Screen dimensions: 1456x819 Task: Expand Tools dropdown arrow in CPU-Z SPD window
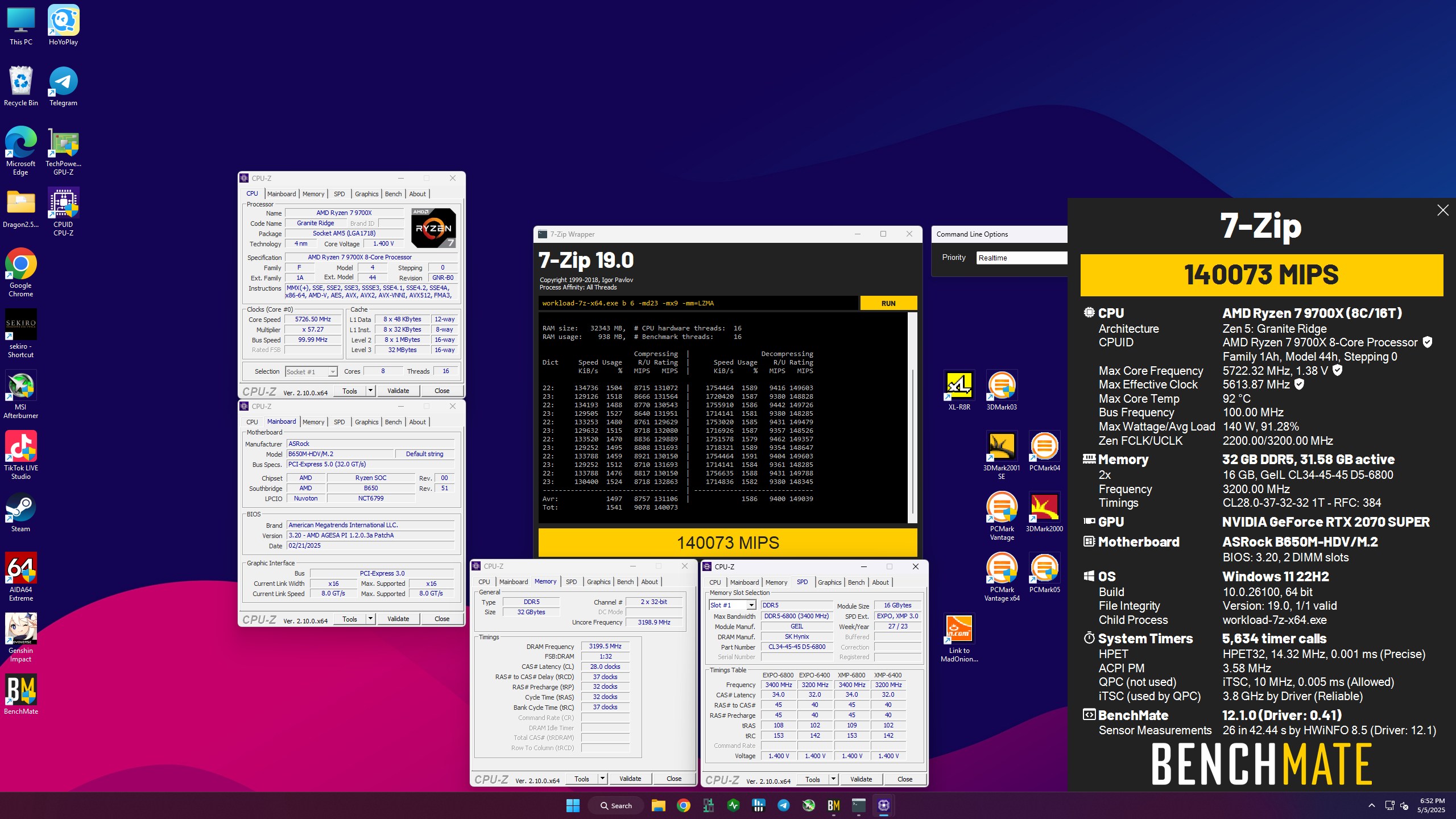coord(833,779)
